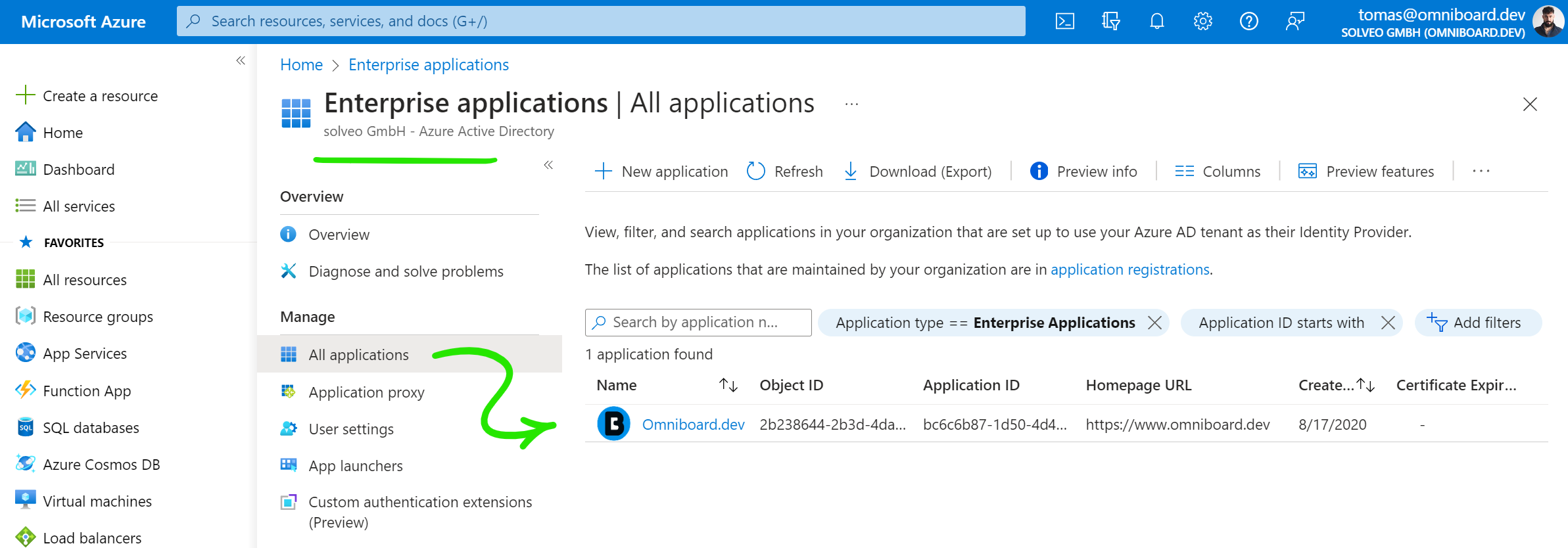Viewport: 1568px width, 548px height.
Task: Refresh the applications list
Action: (785, 171)
